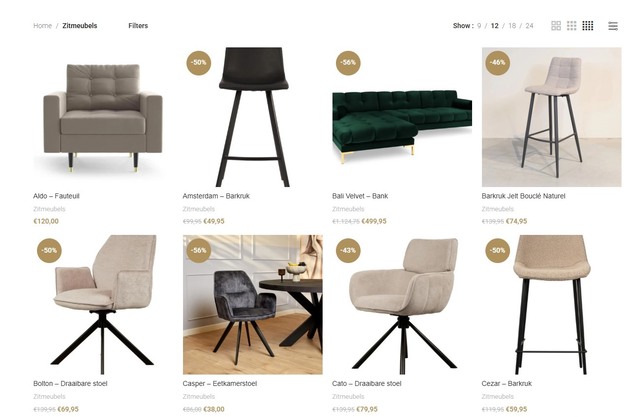Open the sorting options icon at top right
625x417 pixels.
[x=613, y=26]
